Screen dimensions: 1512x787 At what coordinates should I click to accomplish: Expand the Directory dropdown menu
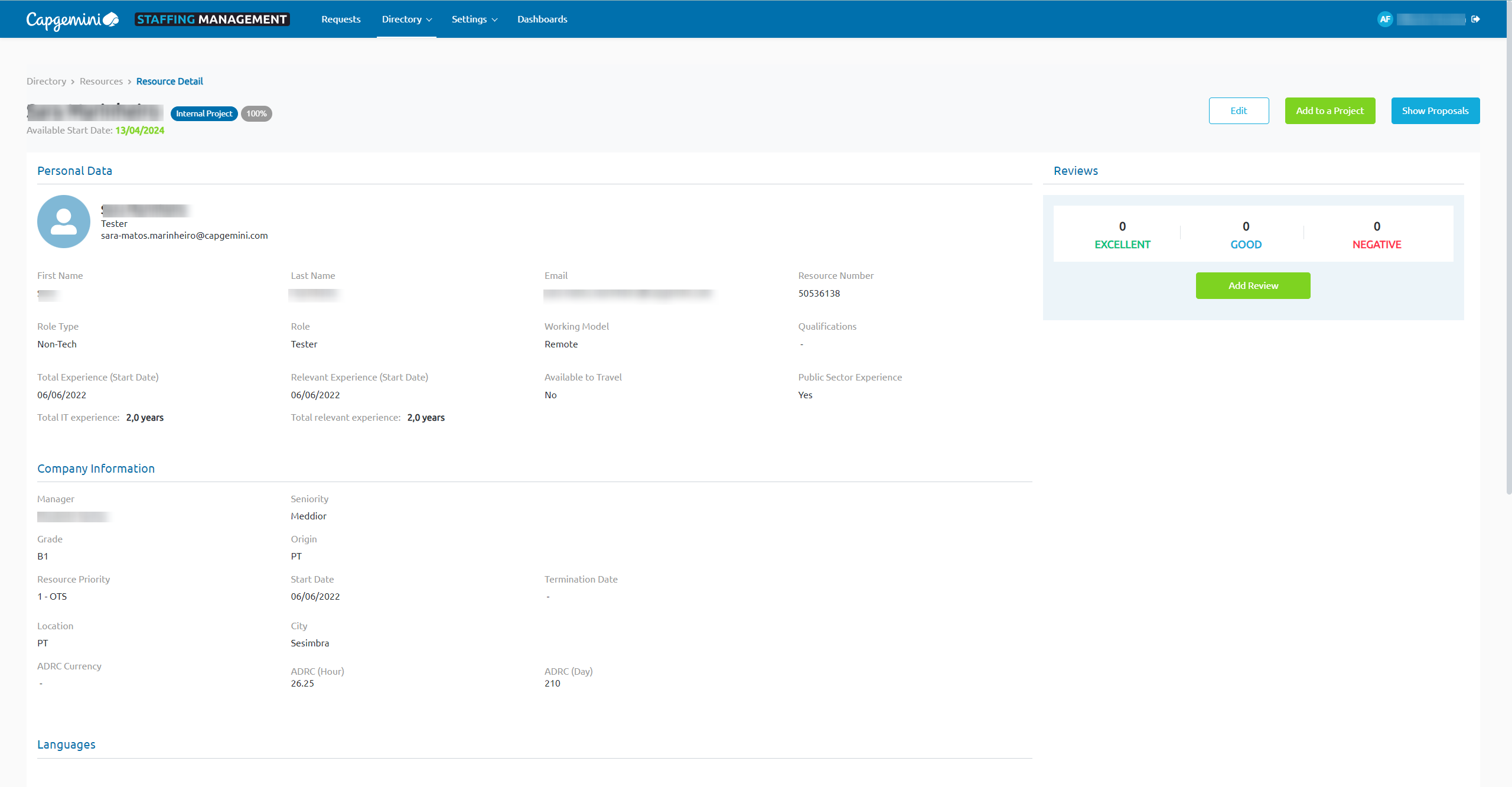pos(406,19)
